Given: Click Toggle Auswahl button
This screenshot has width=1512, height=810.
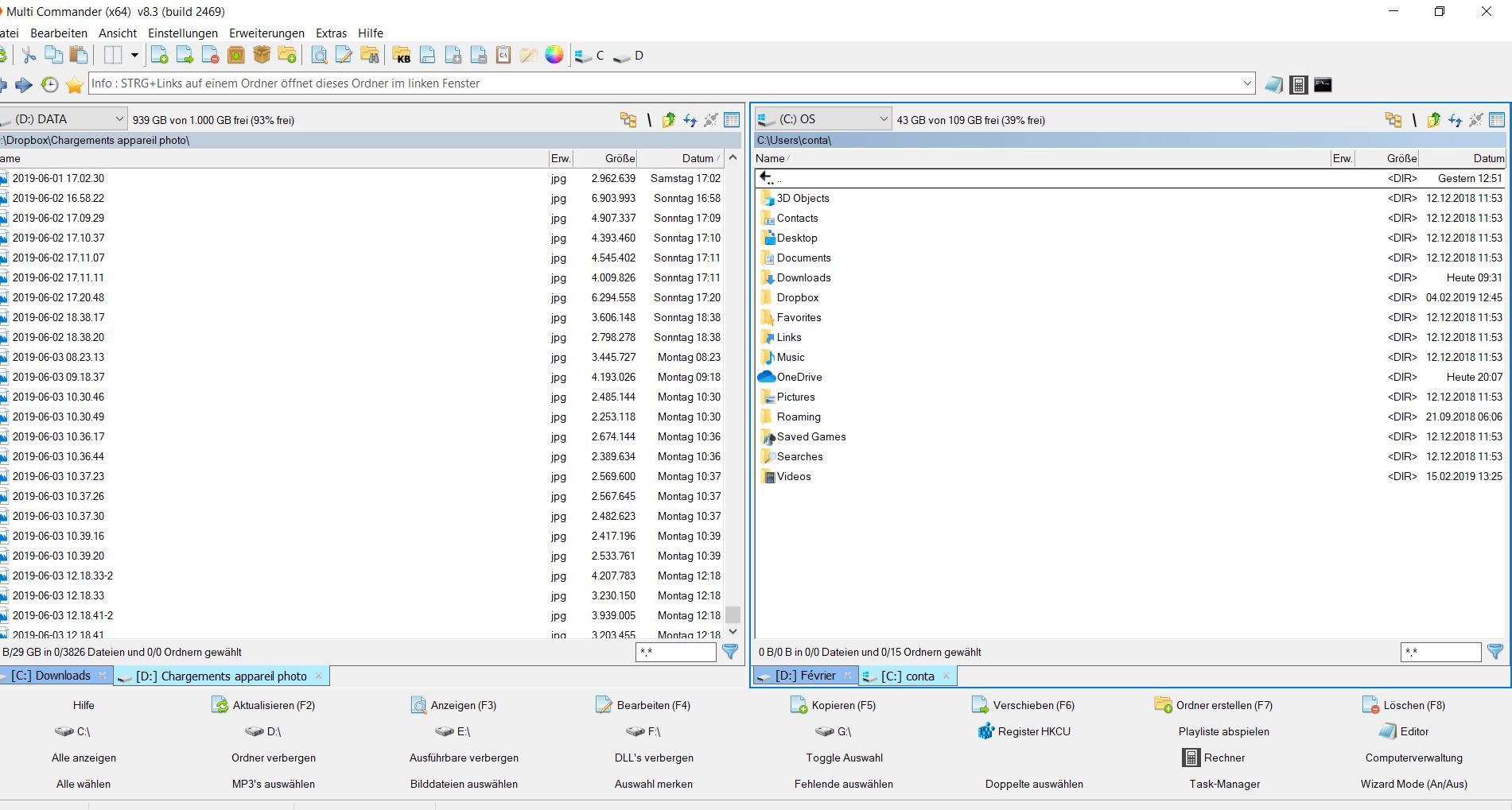Looking at the screenshot, I should coord(844,758).
